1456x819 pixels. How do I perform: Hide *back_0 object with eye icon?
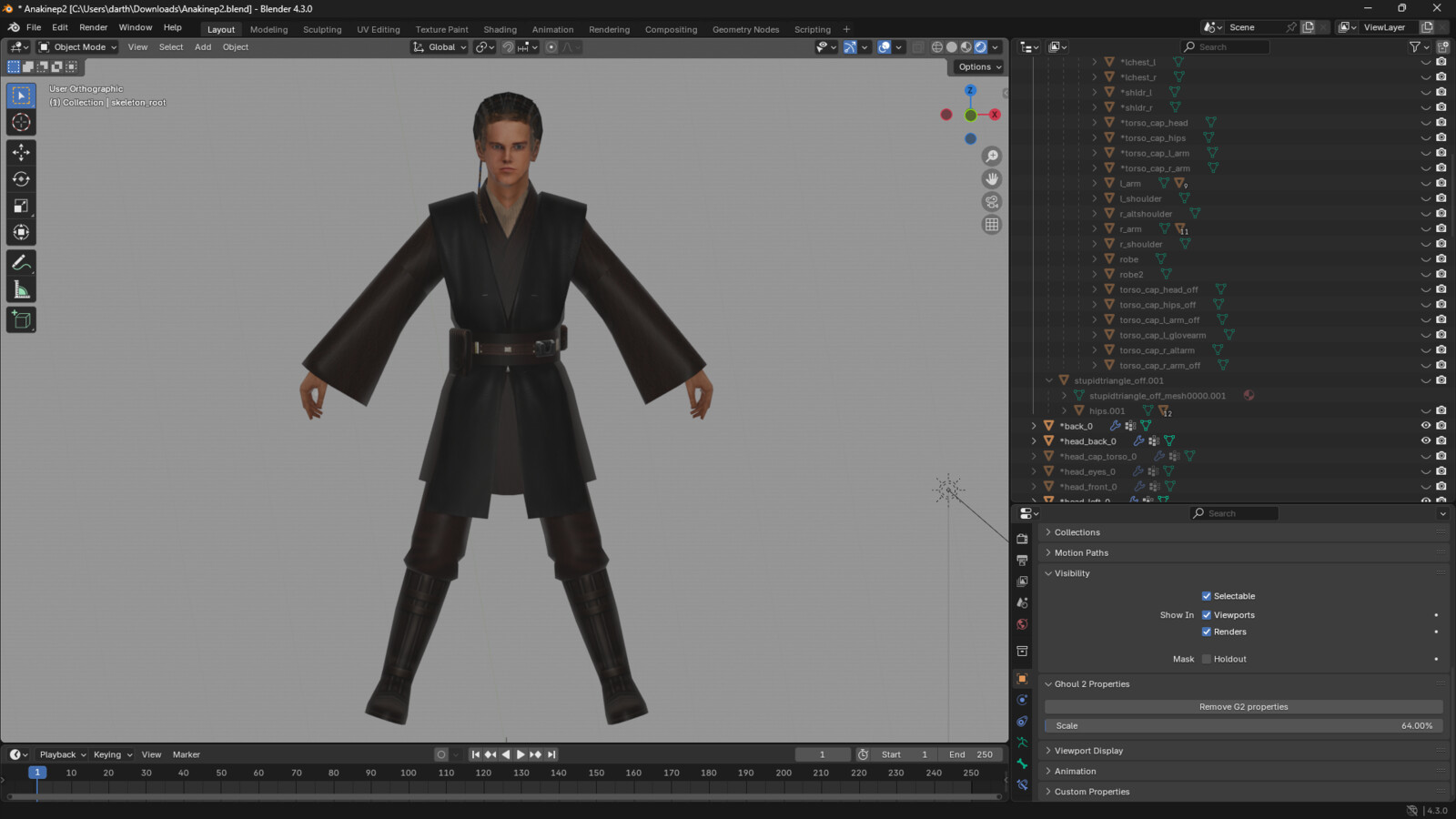tap(1426, 426)
